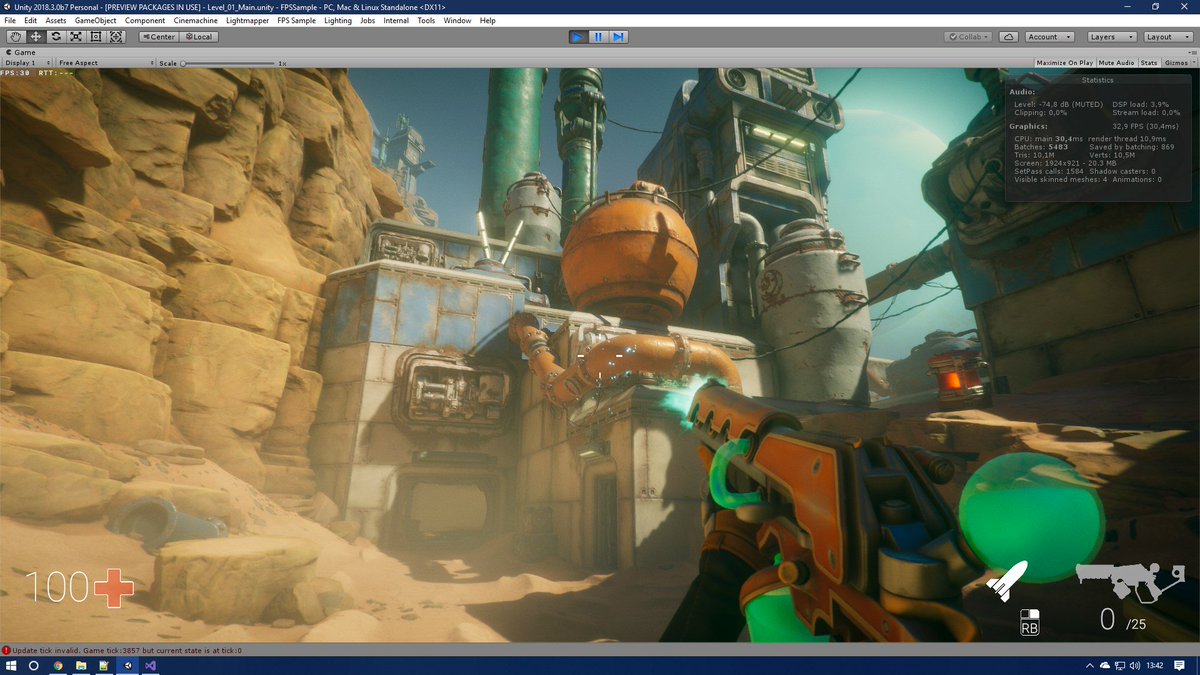Click the ammo counter 0 /25

(x=1123, y=619)
